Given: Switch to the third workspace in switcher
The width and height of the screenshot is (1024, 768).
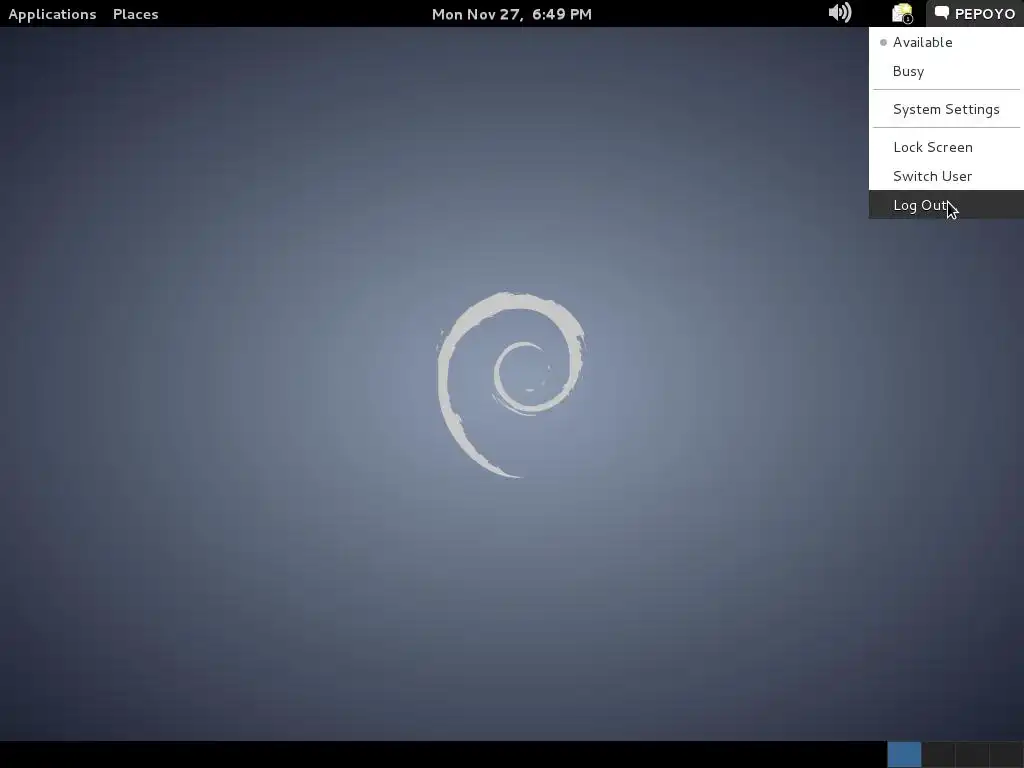Looking at the screenshot, I should coord(972,755).
